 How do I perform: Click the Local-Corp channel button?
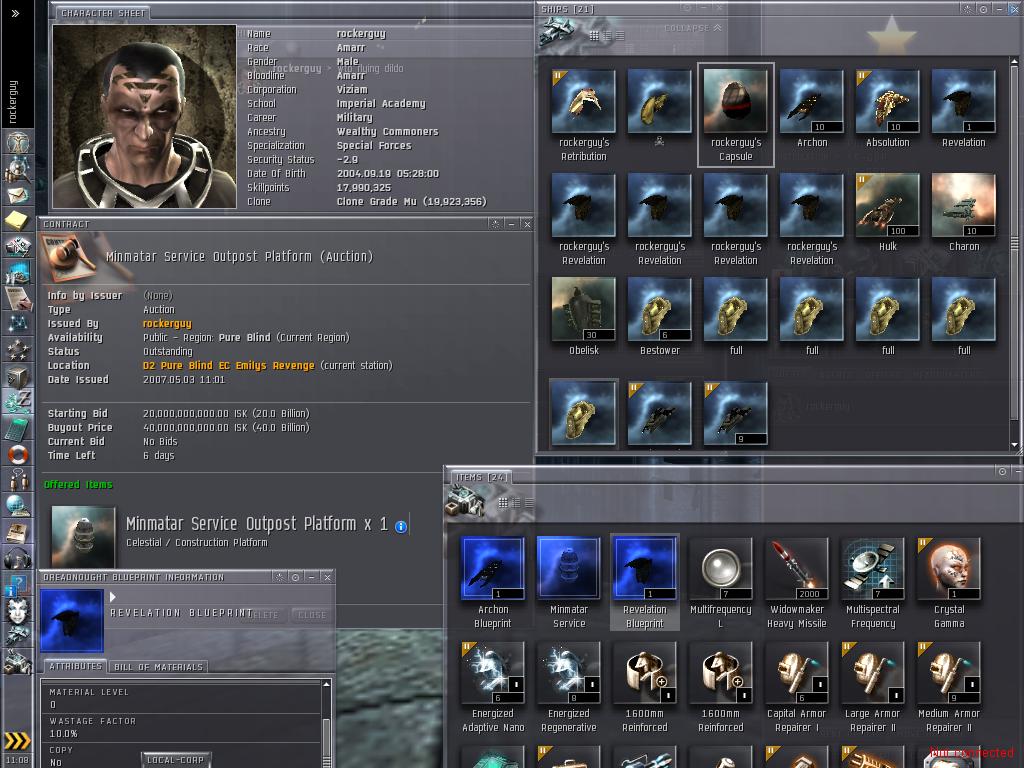[x=176, y=760]
